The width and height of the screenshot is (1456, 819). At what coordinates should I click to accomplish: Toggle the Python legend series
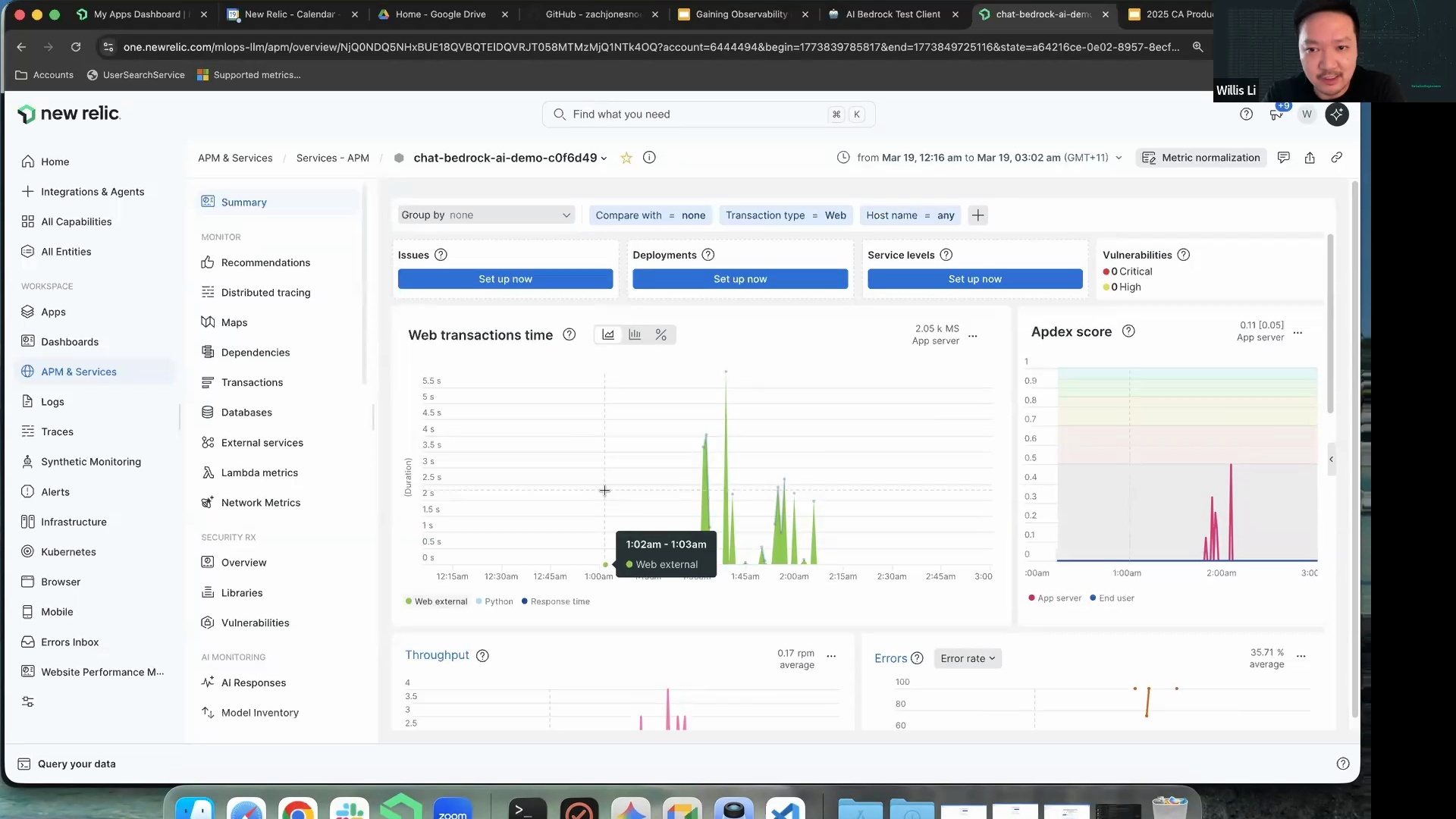[x=494, y=601]
